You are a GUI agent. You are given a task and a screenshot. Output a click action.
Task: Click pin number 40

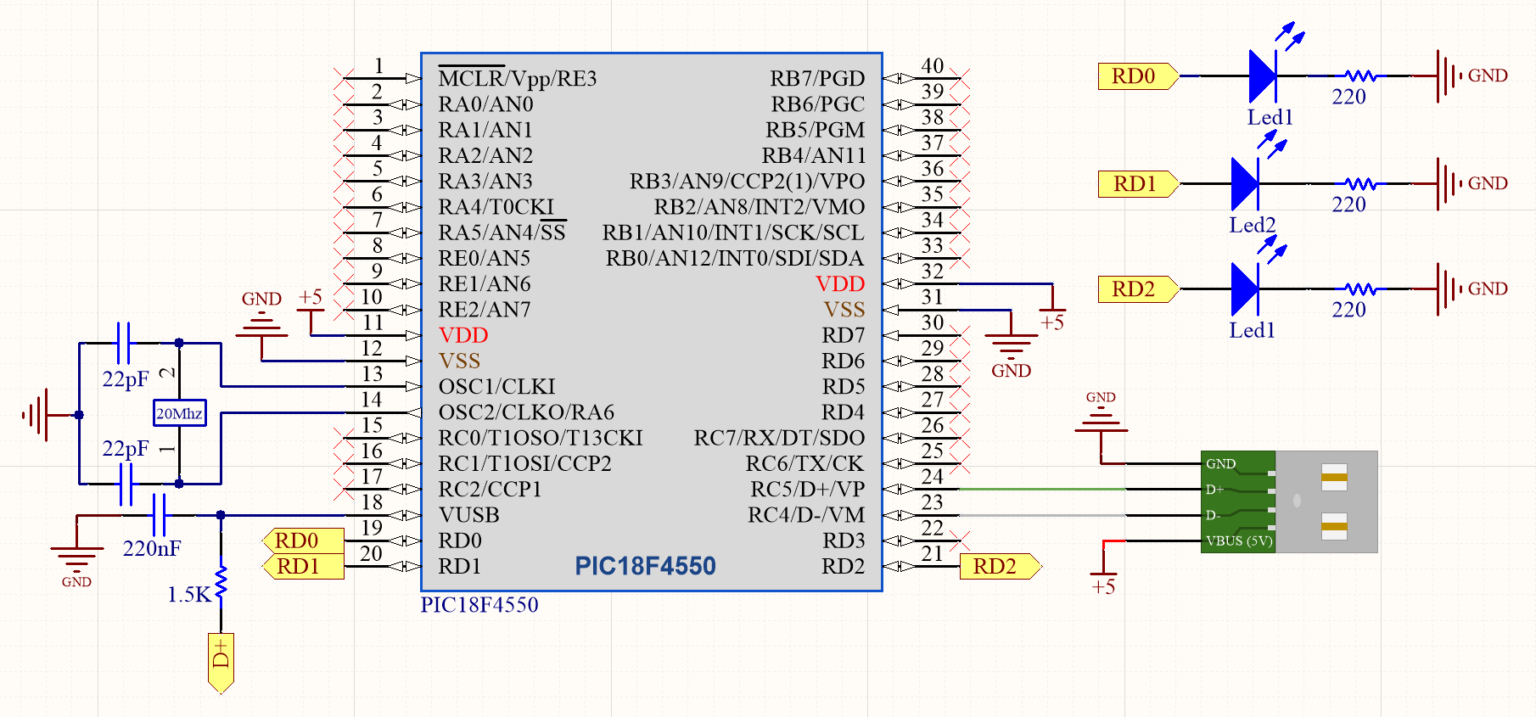pos(932,66)
